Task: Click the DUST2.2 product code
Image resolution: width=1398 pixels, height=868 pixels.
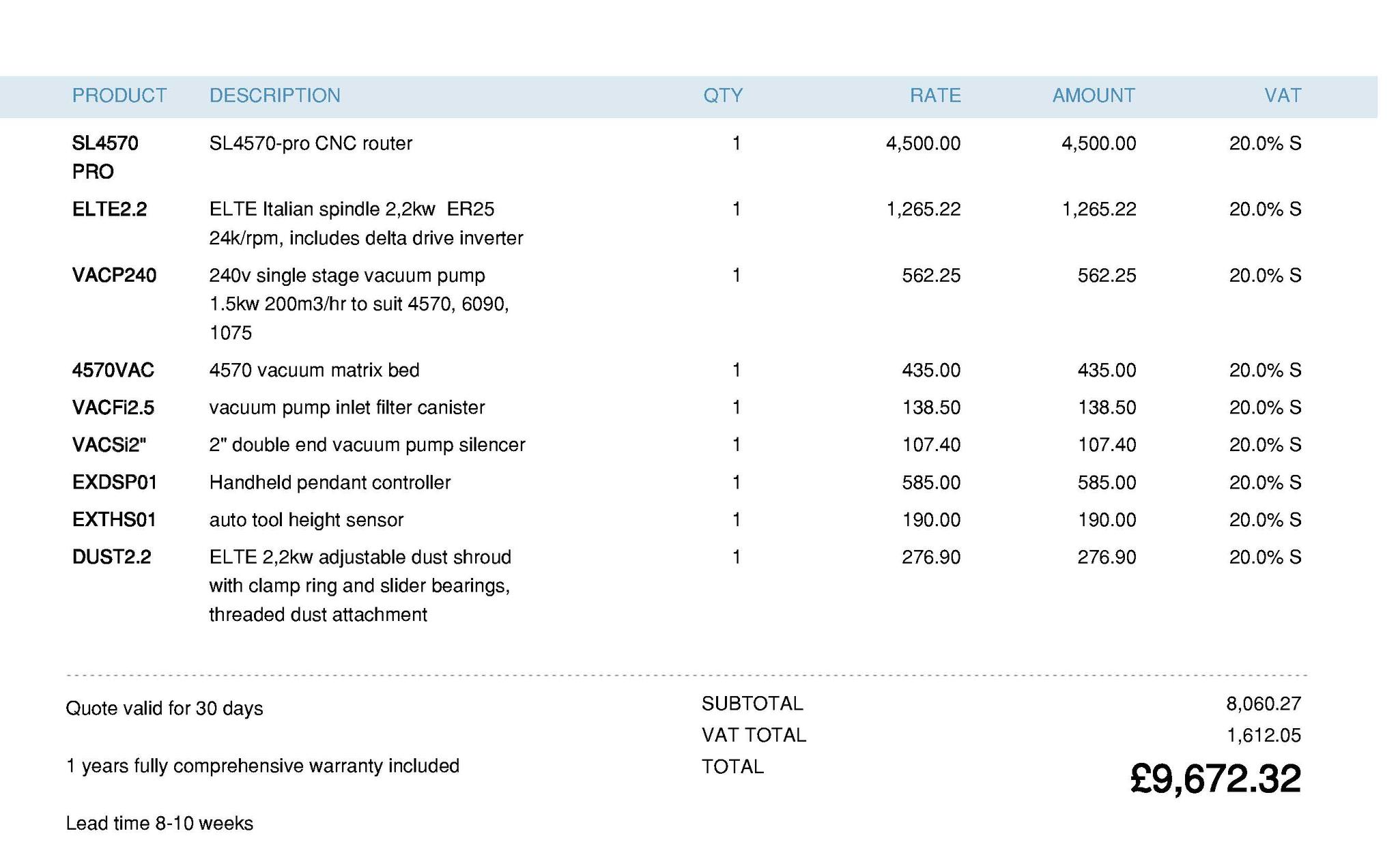Action: (x=111, y=558)
